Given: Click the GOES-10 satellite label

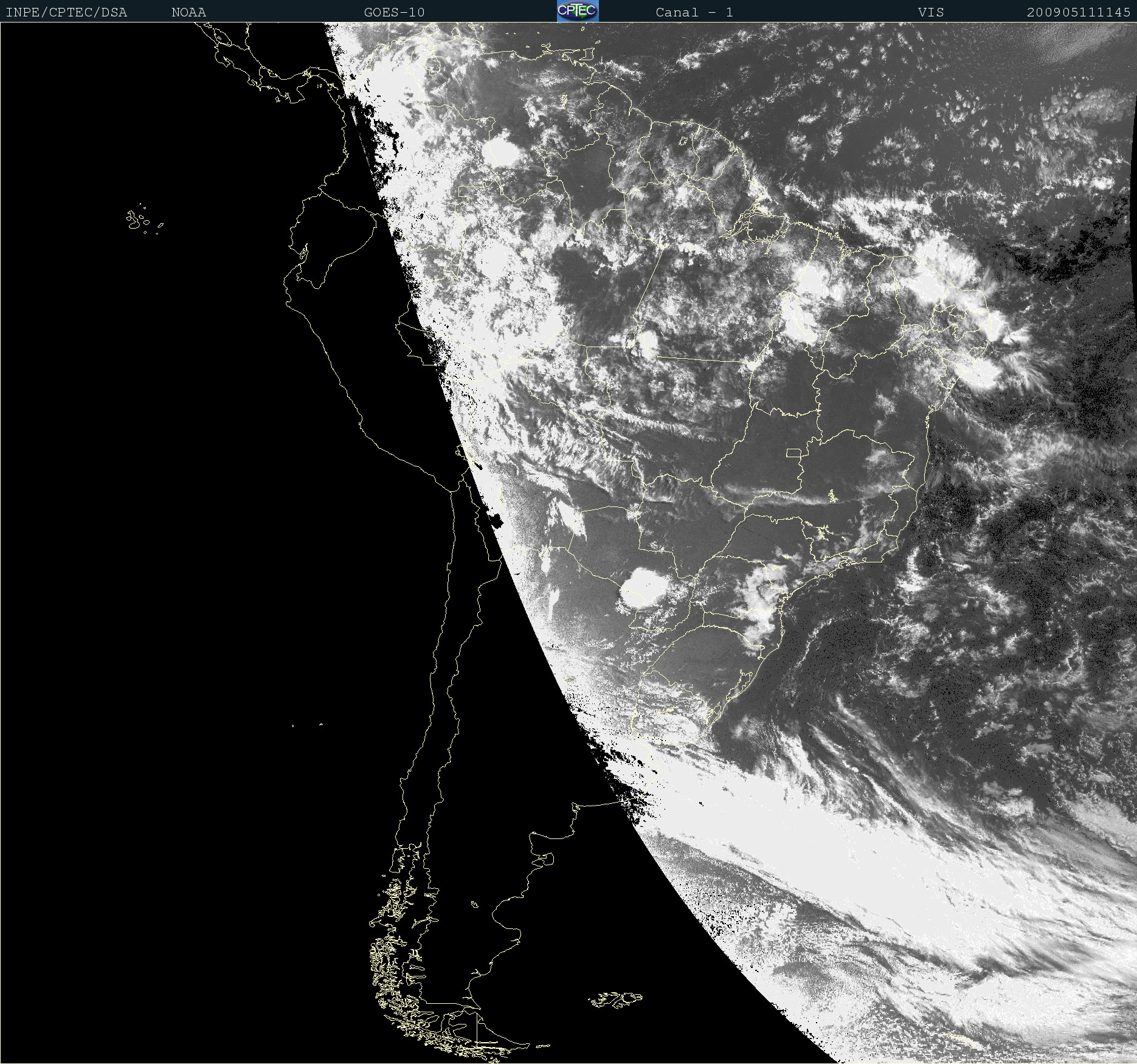Looking at the screenshot, I should pyautogui.click(x=394, y=12).
